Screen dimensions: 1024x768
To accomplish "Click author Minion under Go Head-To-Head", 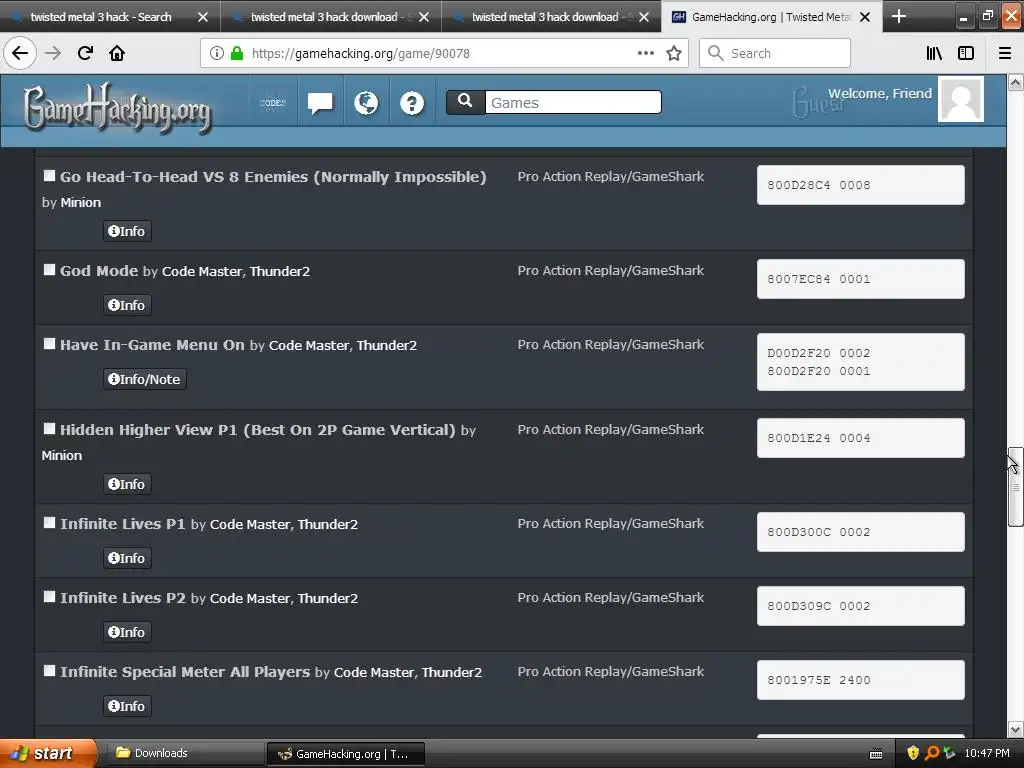I will (80, 202).
